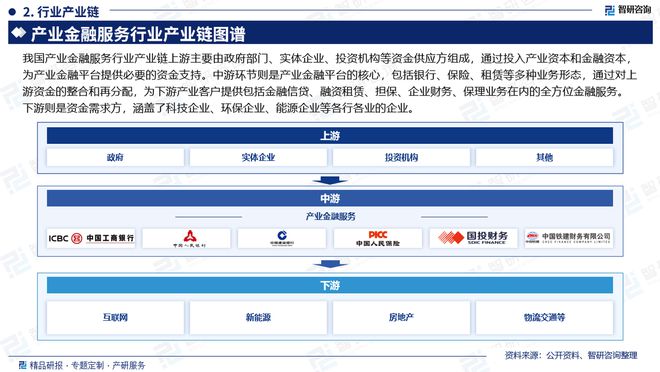Click the diamond icon before 产业金融服务行业产业链图谱

click(x=19, y=33)
